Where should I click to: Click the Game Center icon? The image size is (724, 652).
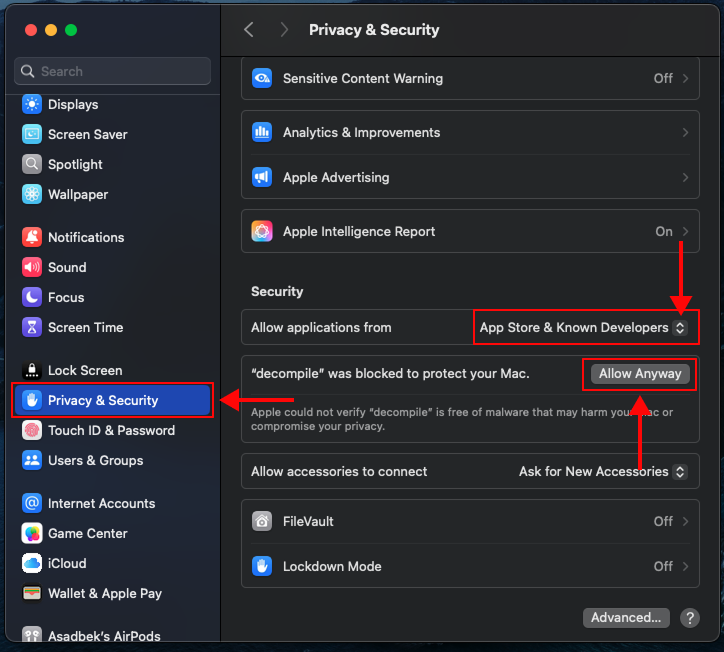click(32, 533)
